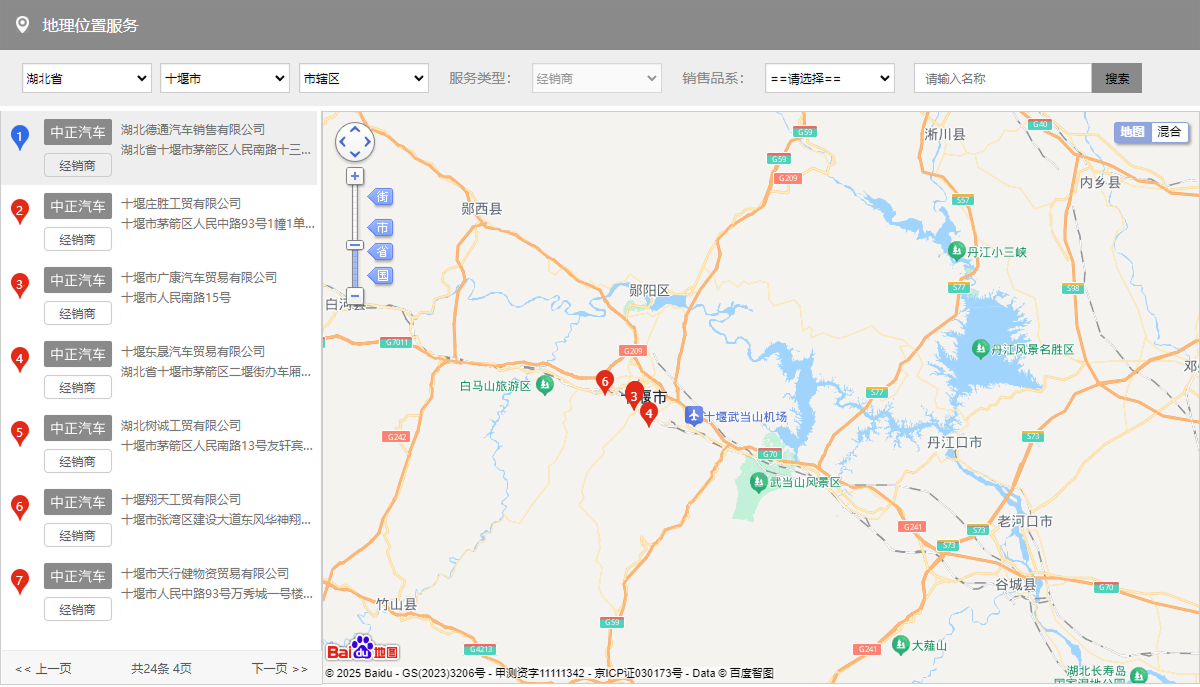Select dealer 湖北德通汽车销售有限公司 in the list
The height and width of the screenshot is (687, 1200).
[x=193, y=129]
